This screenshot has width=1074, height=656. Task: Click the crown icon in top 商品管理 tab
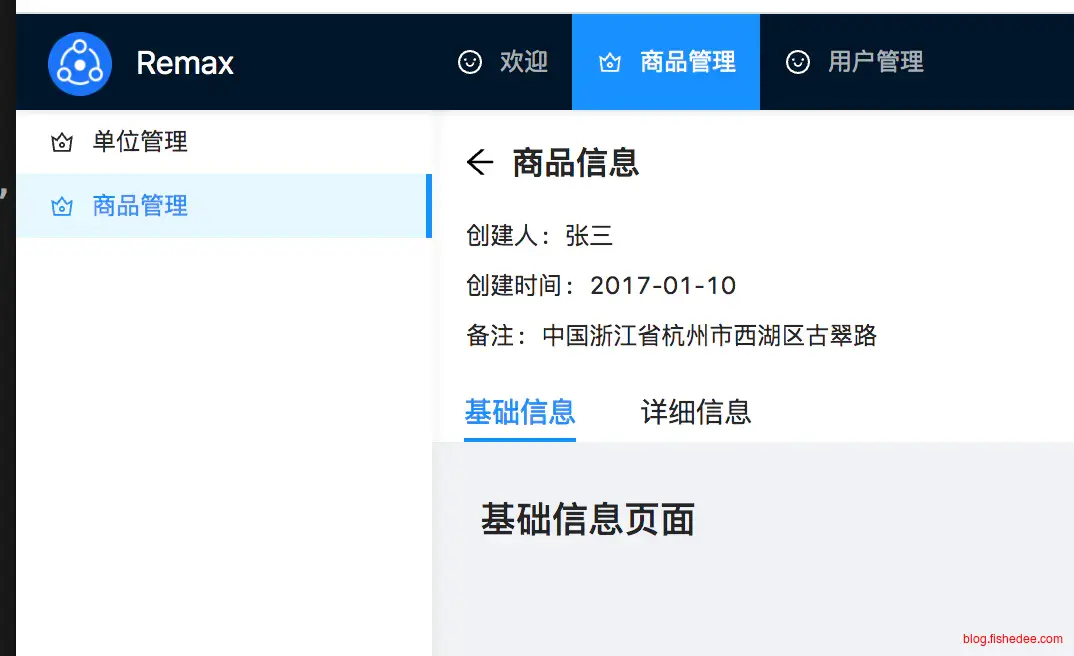tap(609, 63)
